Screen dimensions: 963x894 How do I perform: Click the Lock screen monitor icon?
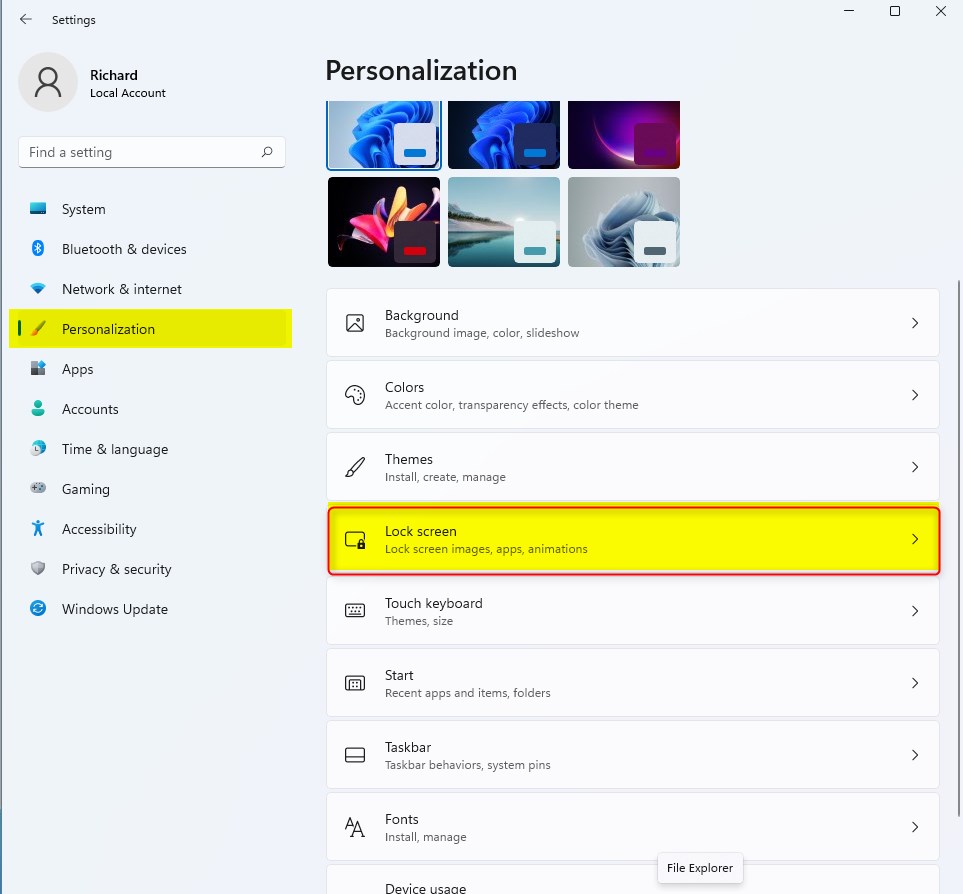click(355, 540)
